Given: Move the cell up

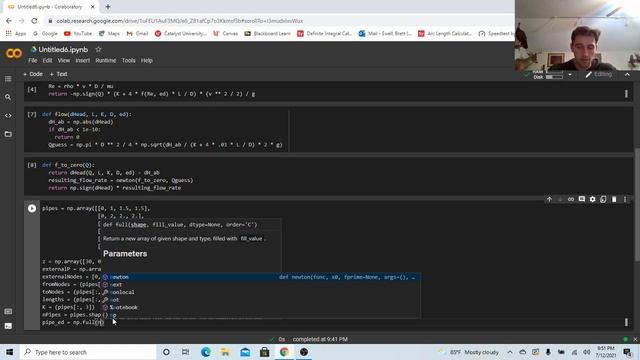Looking at the screenshot, I should pos(549,199).
